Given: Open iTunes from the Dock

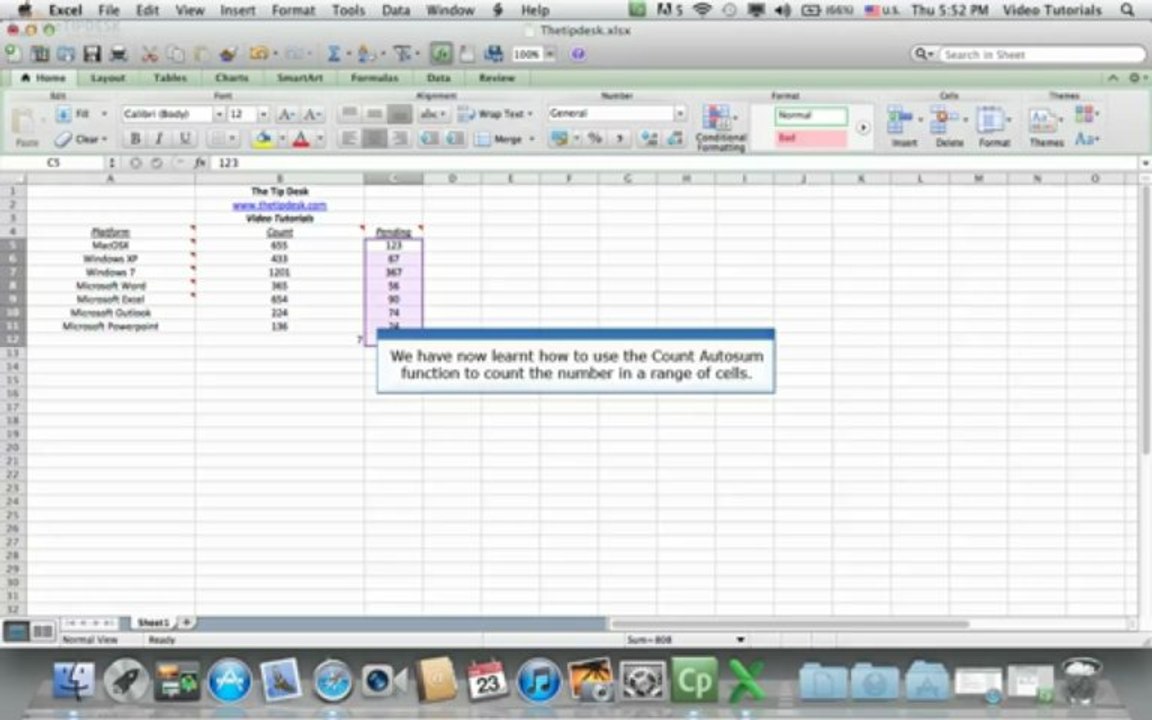Looking at the screenshot, I should [539, 680].
